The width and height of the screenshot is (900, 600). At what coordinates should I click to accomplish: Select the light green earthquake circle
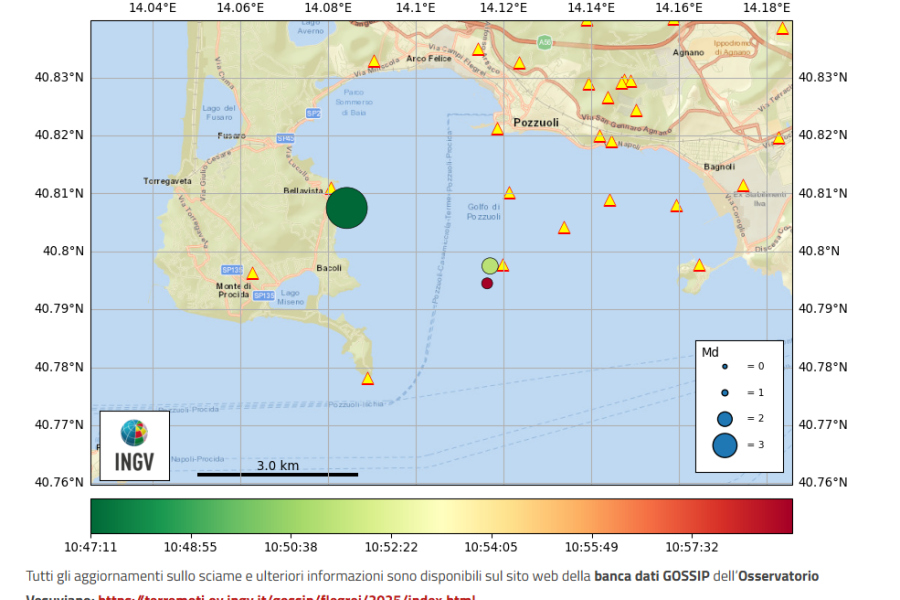489,266
